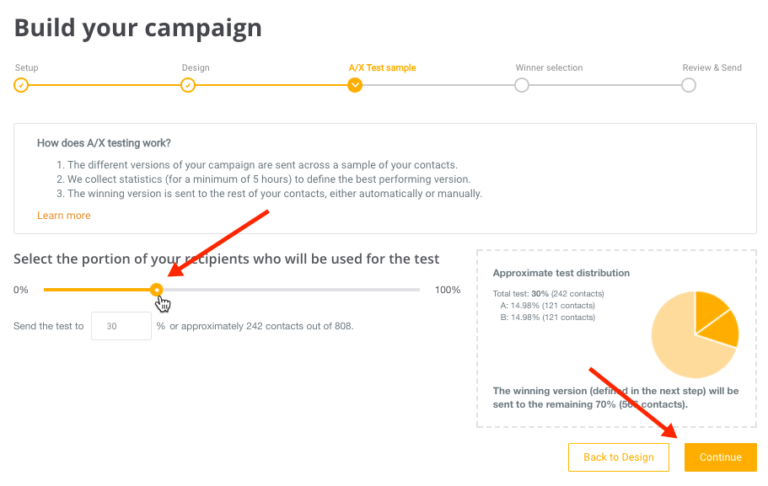Go to the Design step label
768x486 pixels.
[x=195, y=68]
